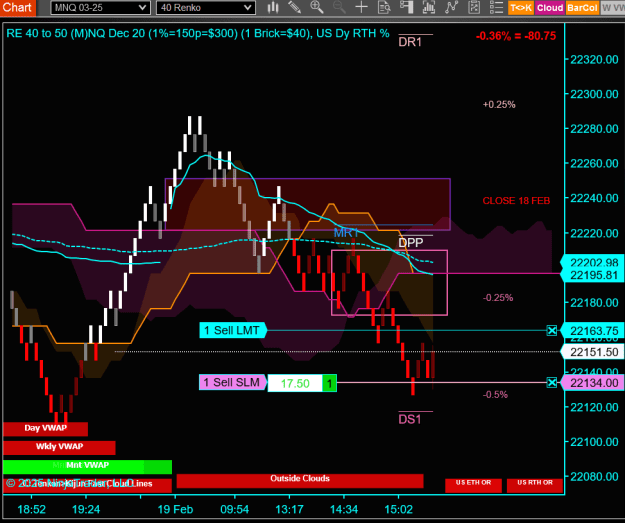
Task: Click the -0.5% level label
Action: (495, 395)
